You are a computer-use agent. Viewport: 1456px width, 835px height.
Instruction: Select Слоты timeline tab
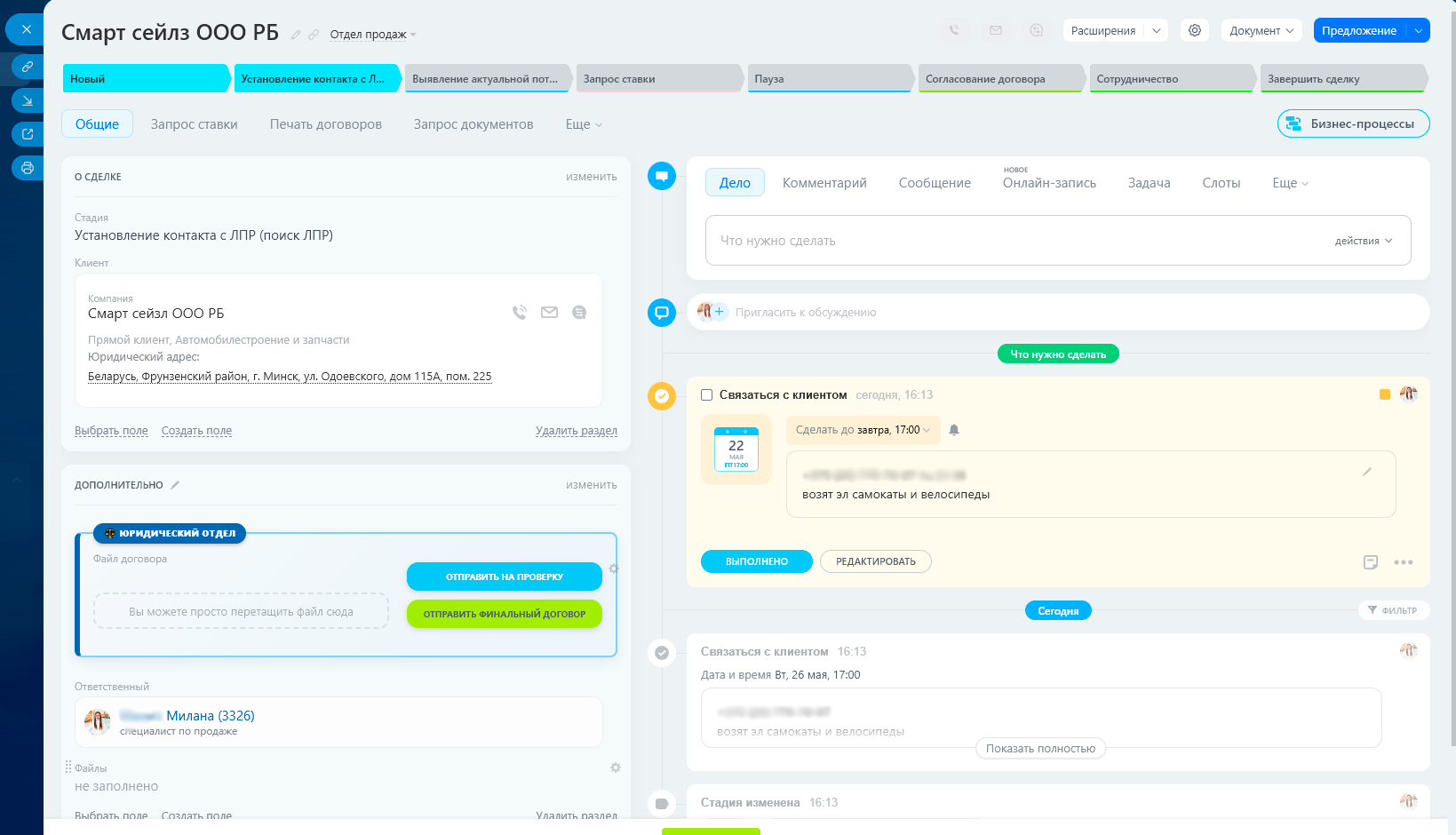[x=1221, y=183]
